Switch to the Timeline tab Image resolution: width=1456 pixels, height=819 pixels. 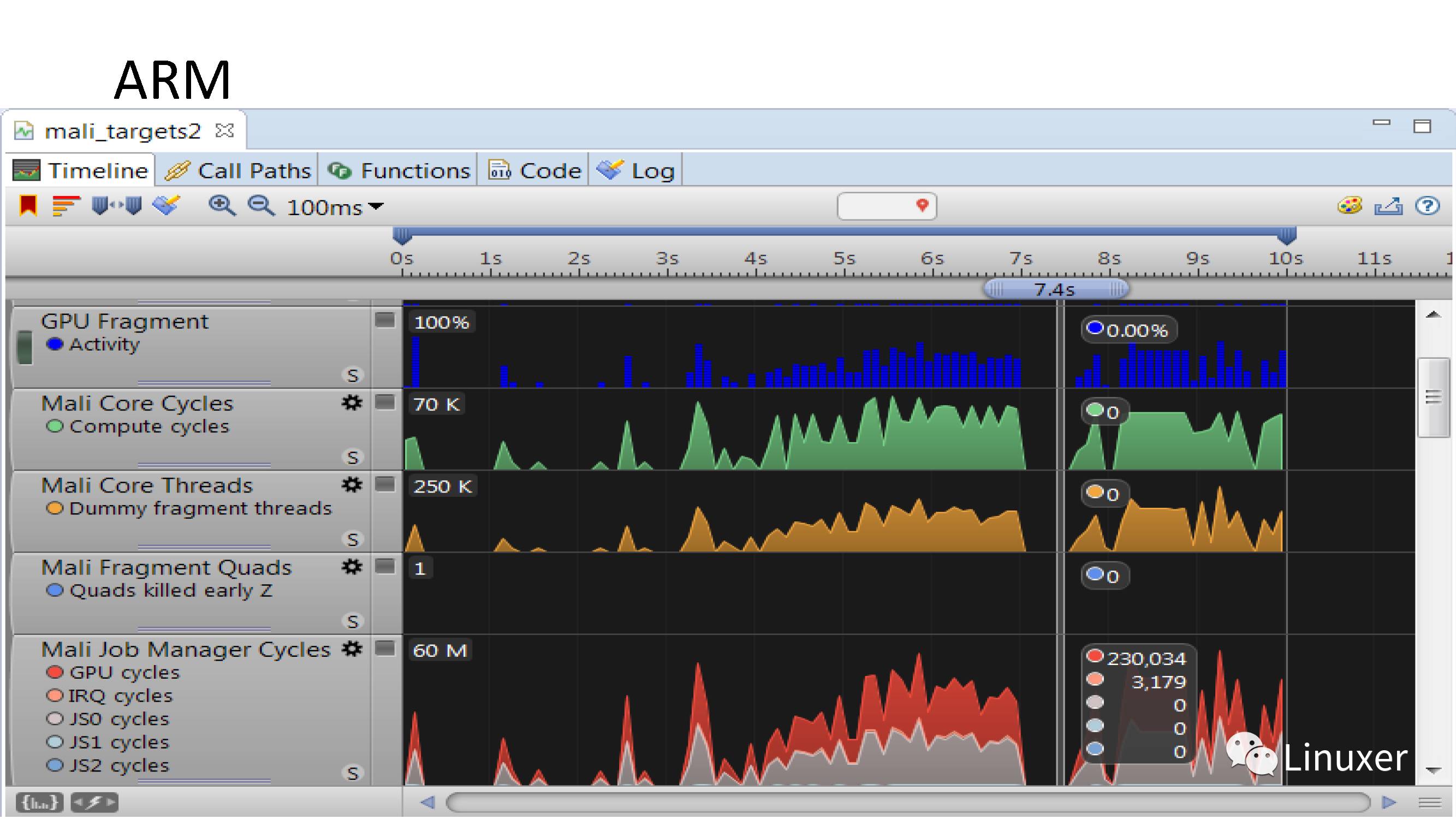point(81,170)
